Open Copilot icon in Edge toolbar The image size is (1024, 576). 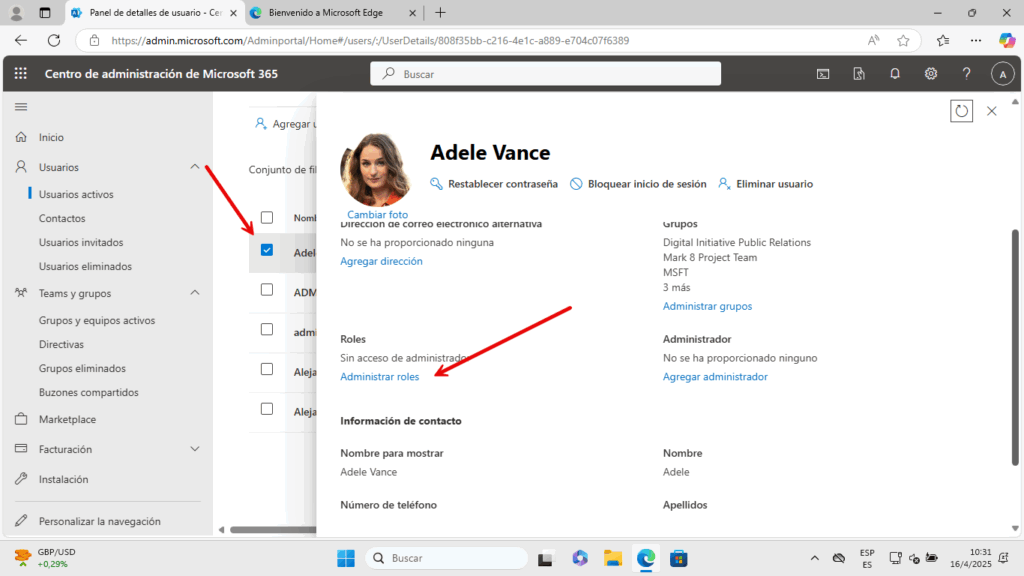coord(1006,41)
